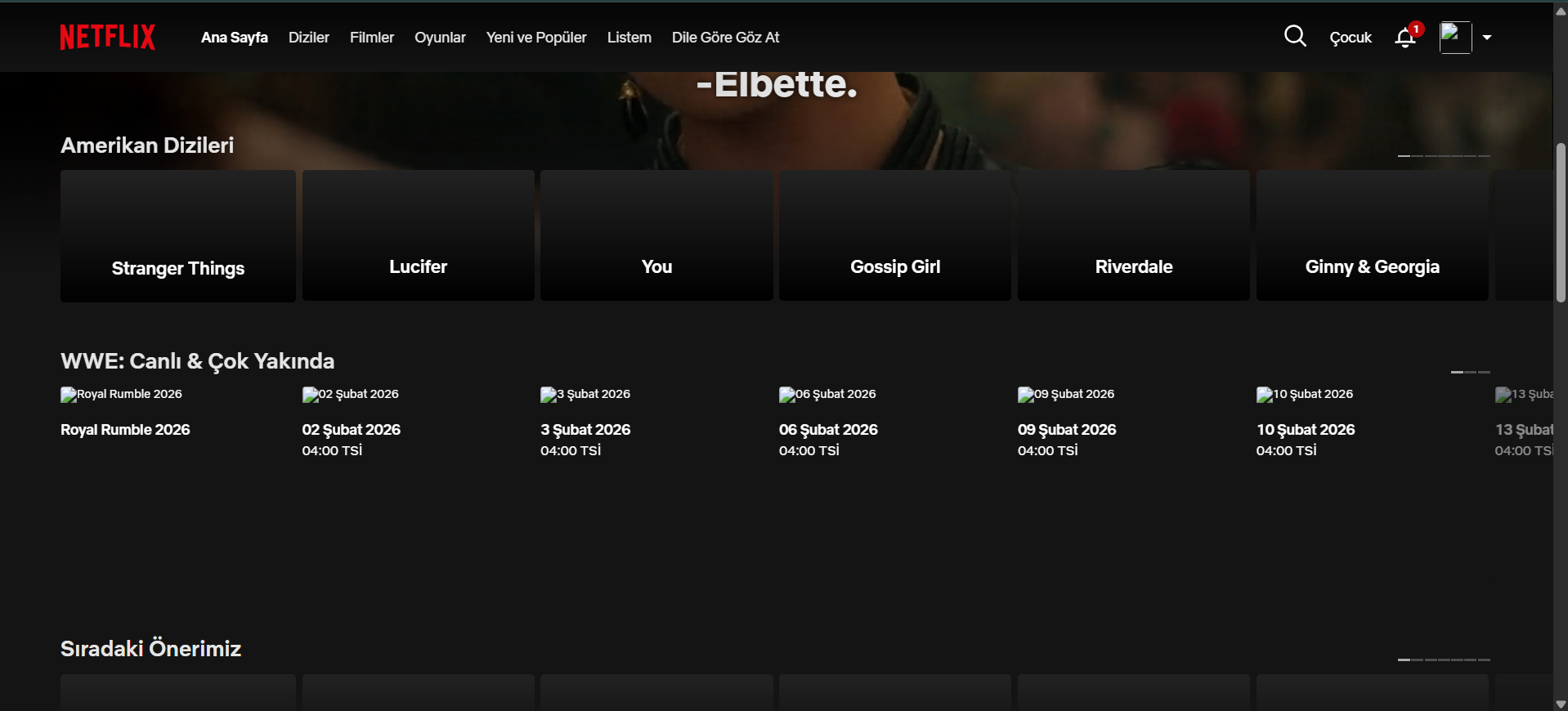Image resolution: width=1568 pixels, height=711 pixels.
Task: Open the Sıradaki Önerimiz row title
Action: [x=150, y=649]
